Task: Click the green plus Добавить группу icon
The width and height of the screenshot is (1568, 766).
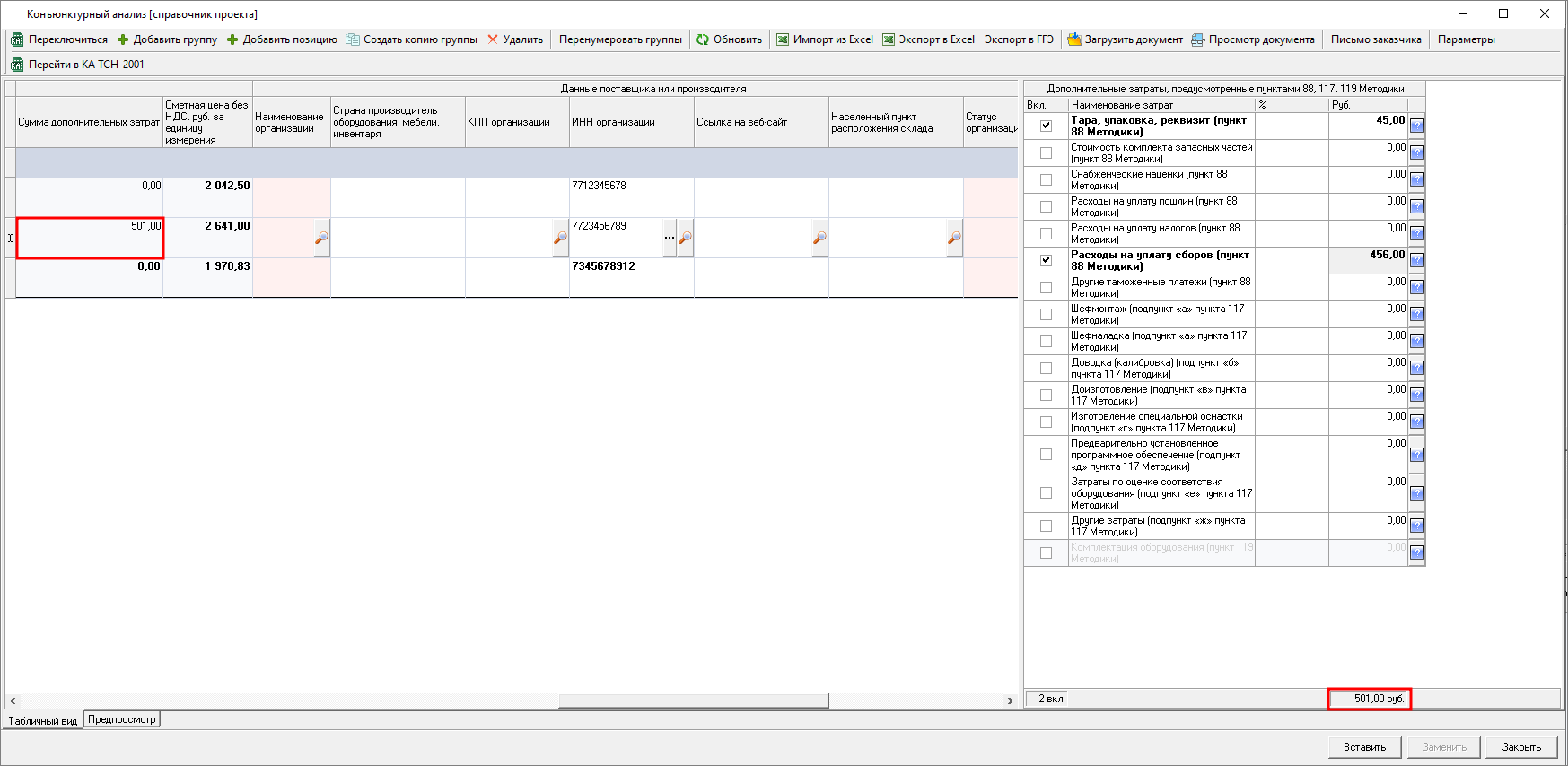Action: (x=123, y=39)
